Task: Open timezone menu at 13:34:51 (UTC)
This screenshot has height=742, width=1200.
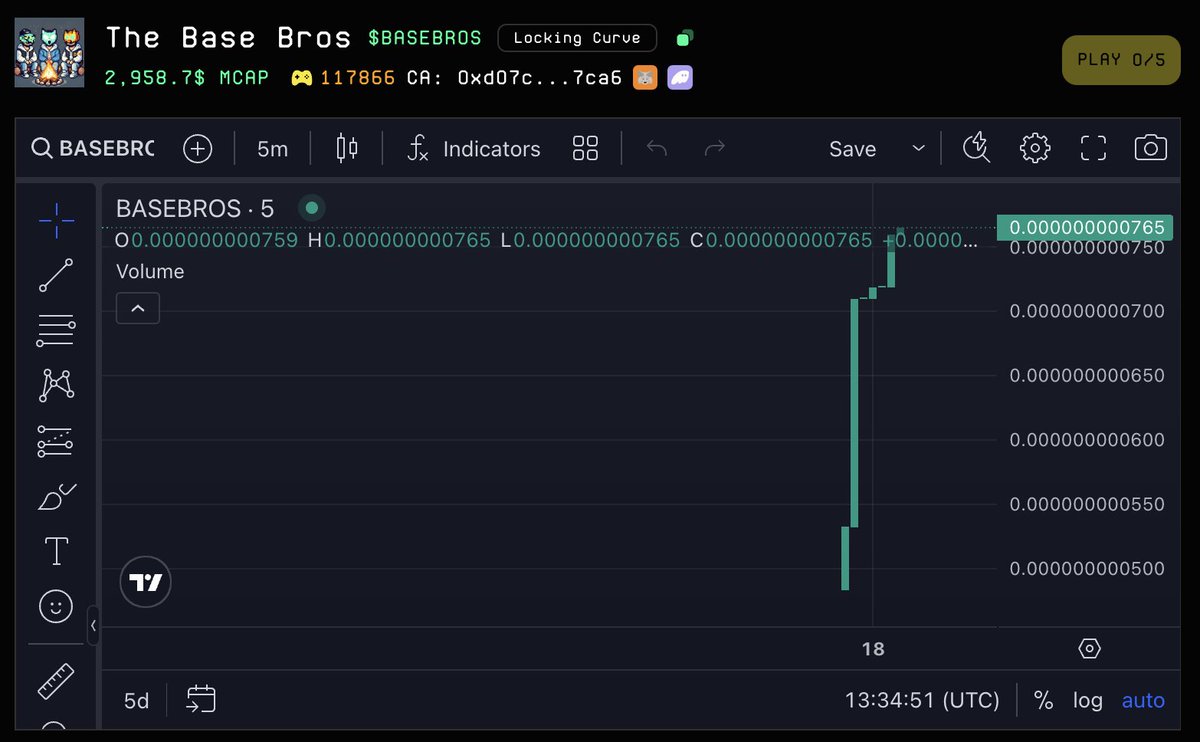Action: tap(922, 701)
